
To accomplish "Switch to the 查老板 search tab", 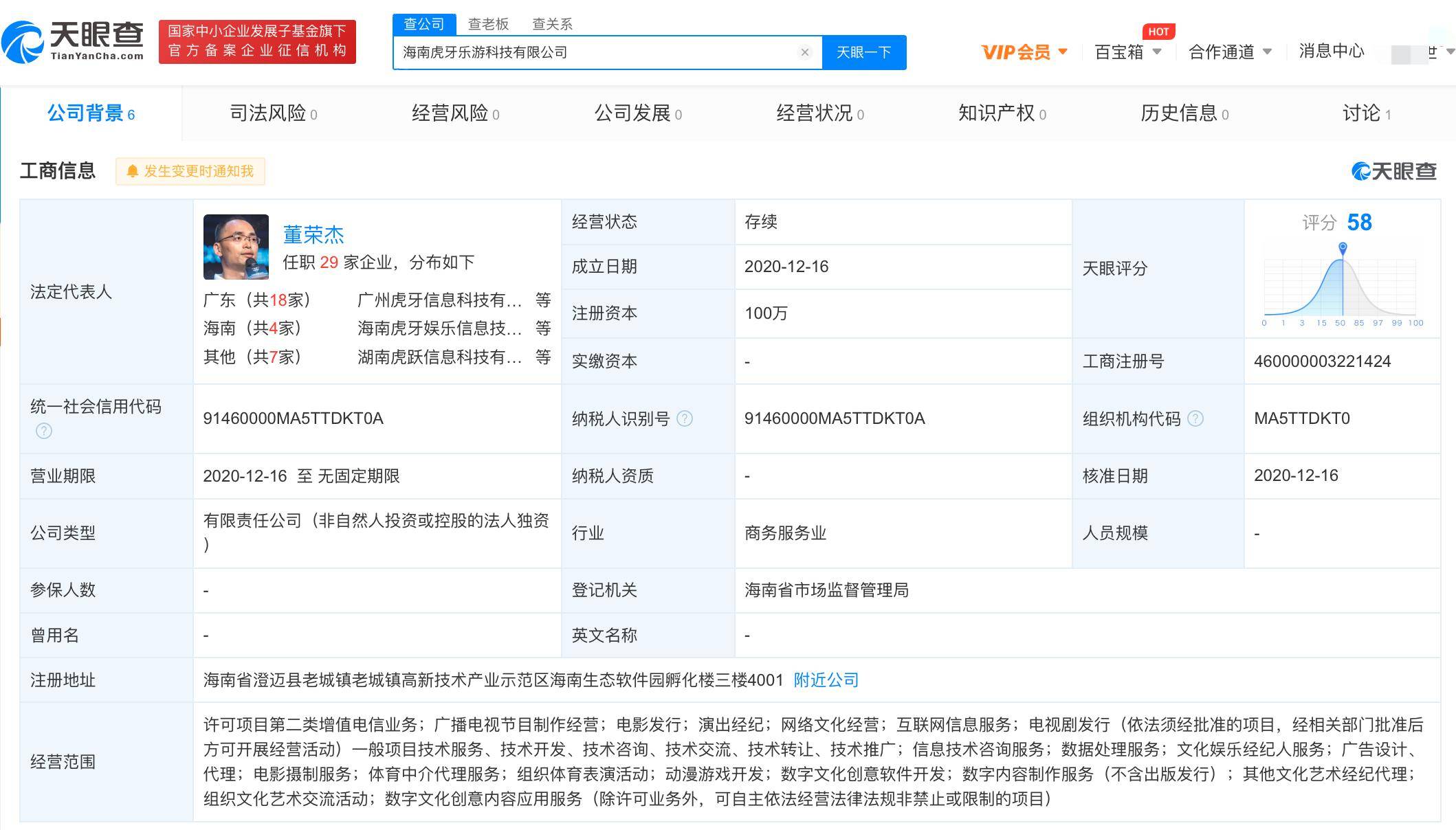I will click(488, 24).
